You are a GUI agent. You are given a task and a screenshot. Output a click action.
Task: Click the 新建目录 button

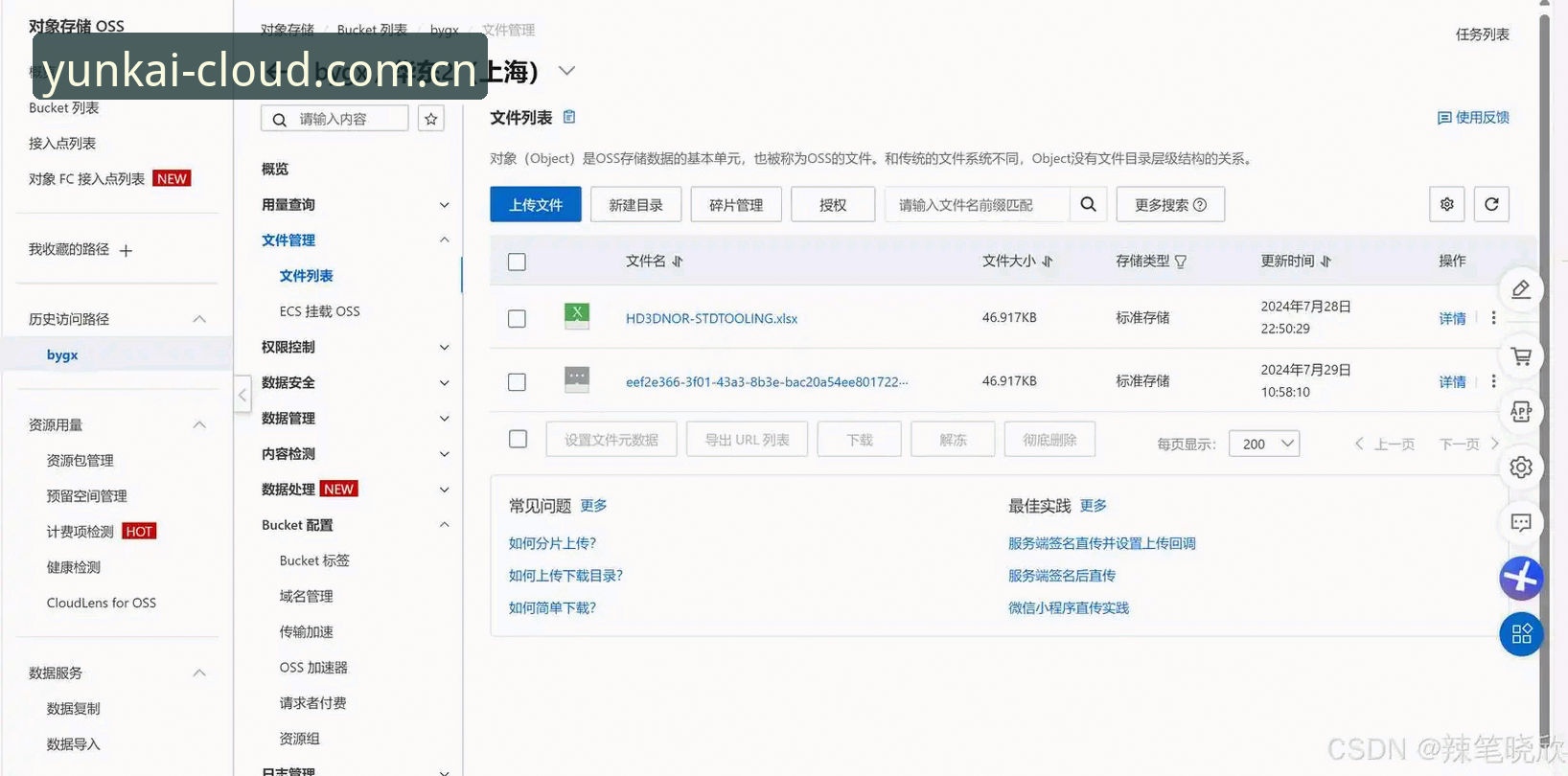(x=636, y=204)
